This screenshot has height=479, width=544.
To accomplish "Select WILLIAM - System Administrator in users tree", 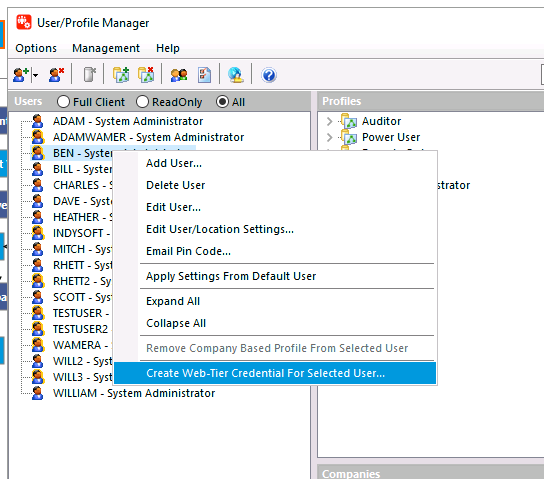I will (134, 393).
